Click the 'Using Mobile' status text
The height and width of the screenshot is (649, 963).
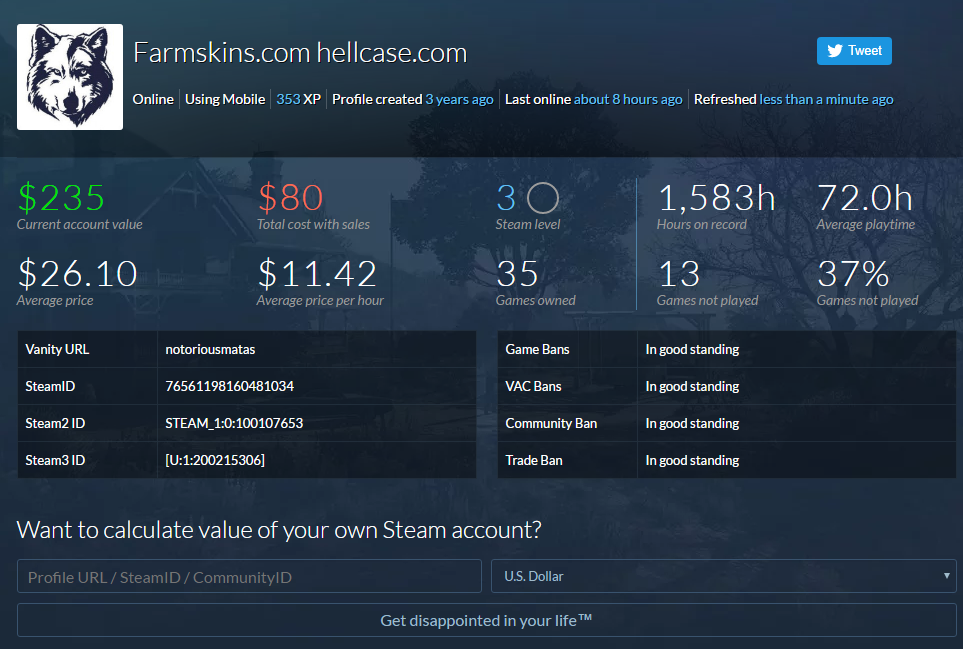click(x=225, y=99)
